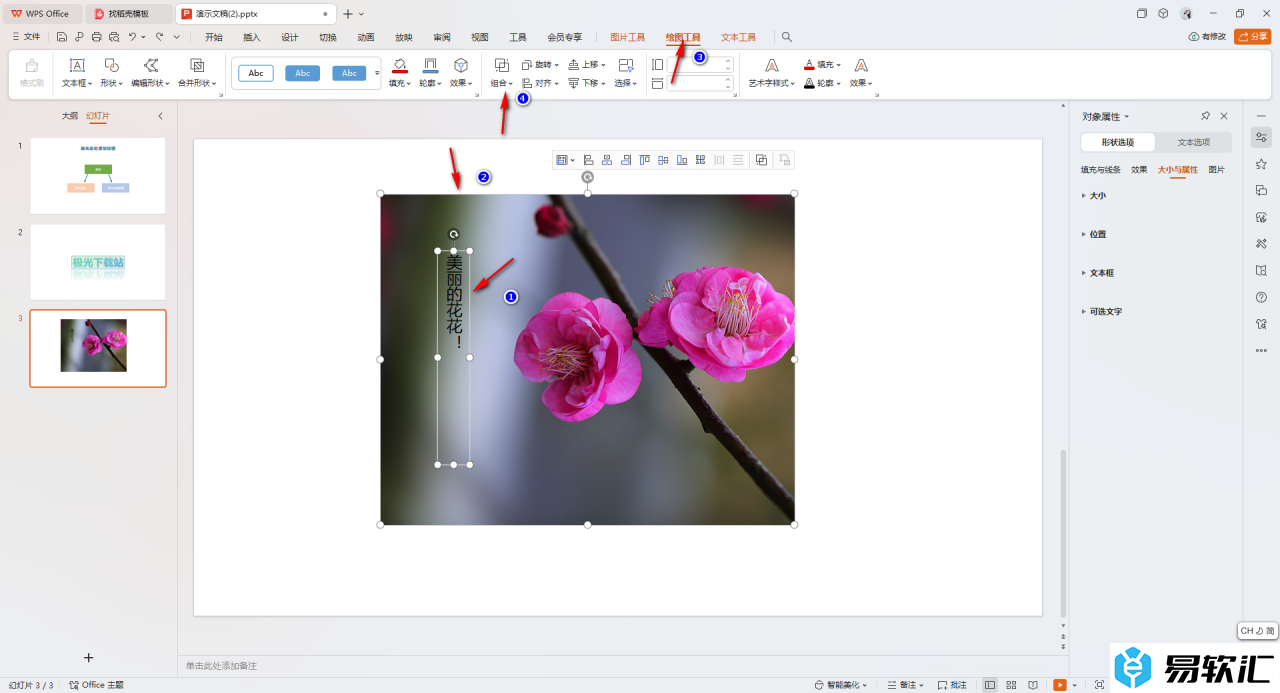Click the shape outline 轮廓 blue color icon
The width and height of the screenshot is (1280, 693).
point(430,66)
